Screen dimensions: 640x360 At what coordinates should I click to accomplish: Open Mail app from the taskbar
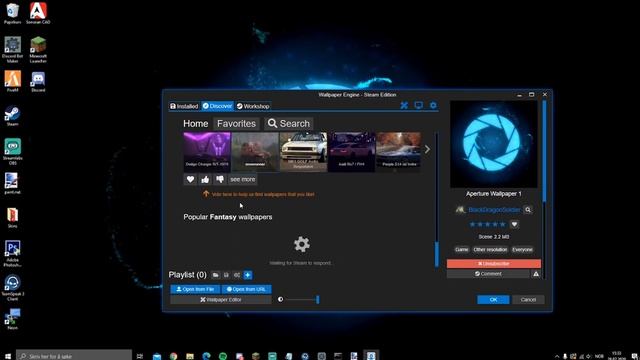157,356
